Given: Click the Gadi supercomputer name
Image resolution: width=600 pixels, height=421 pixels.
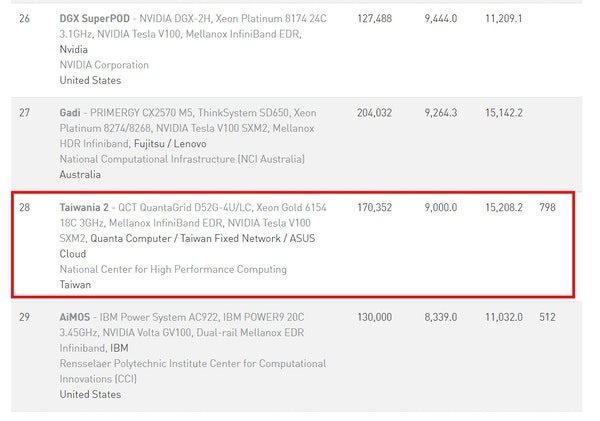Looking at the screenshot, I should click(70, 113).
